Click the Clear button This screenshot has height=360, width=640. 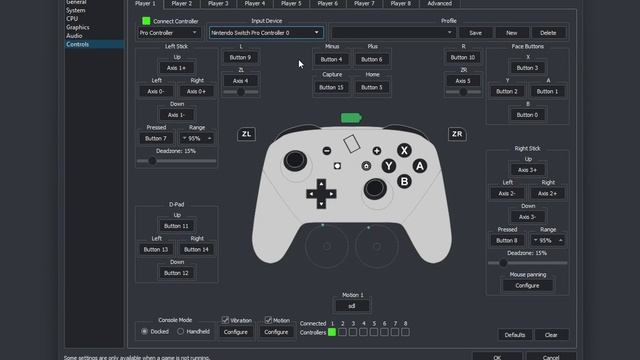(x=551, y=335)
